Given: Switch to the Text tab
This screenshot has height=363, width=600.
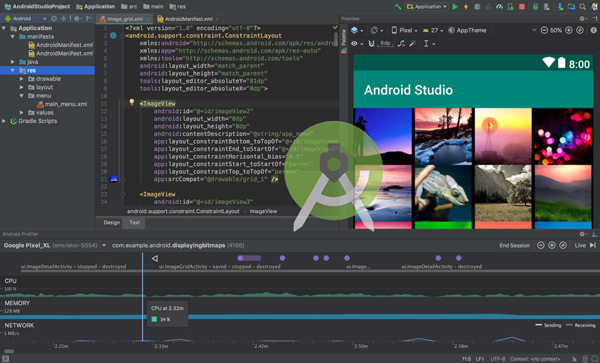Looking at the screenshot, I should click(x=134, y=223).
